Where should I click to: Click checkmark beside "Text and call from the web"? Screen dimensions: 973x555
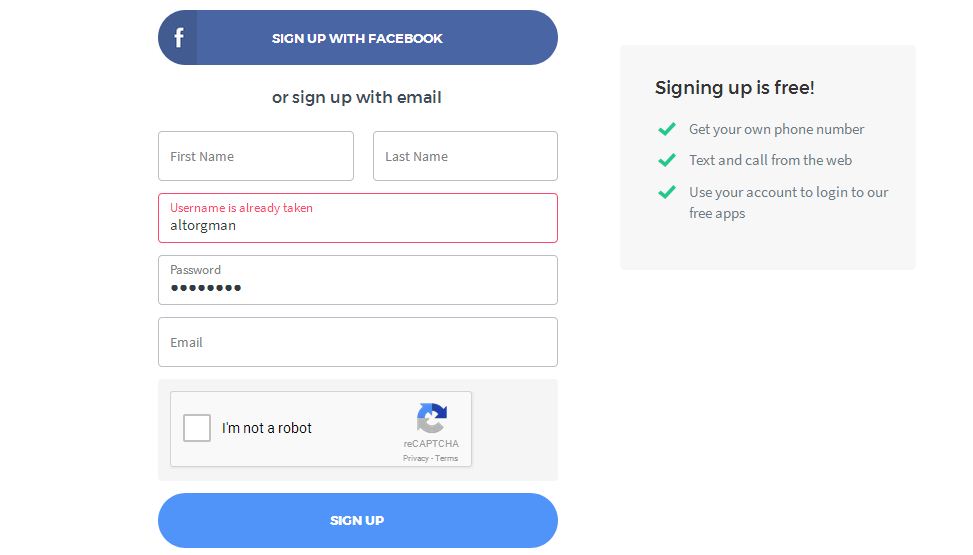pos(667,160)
